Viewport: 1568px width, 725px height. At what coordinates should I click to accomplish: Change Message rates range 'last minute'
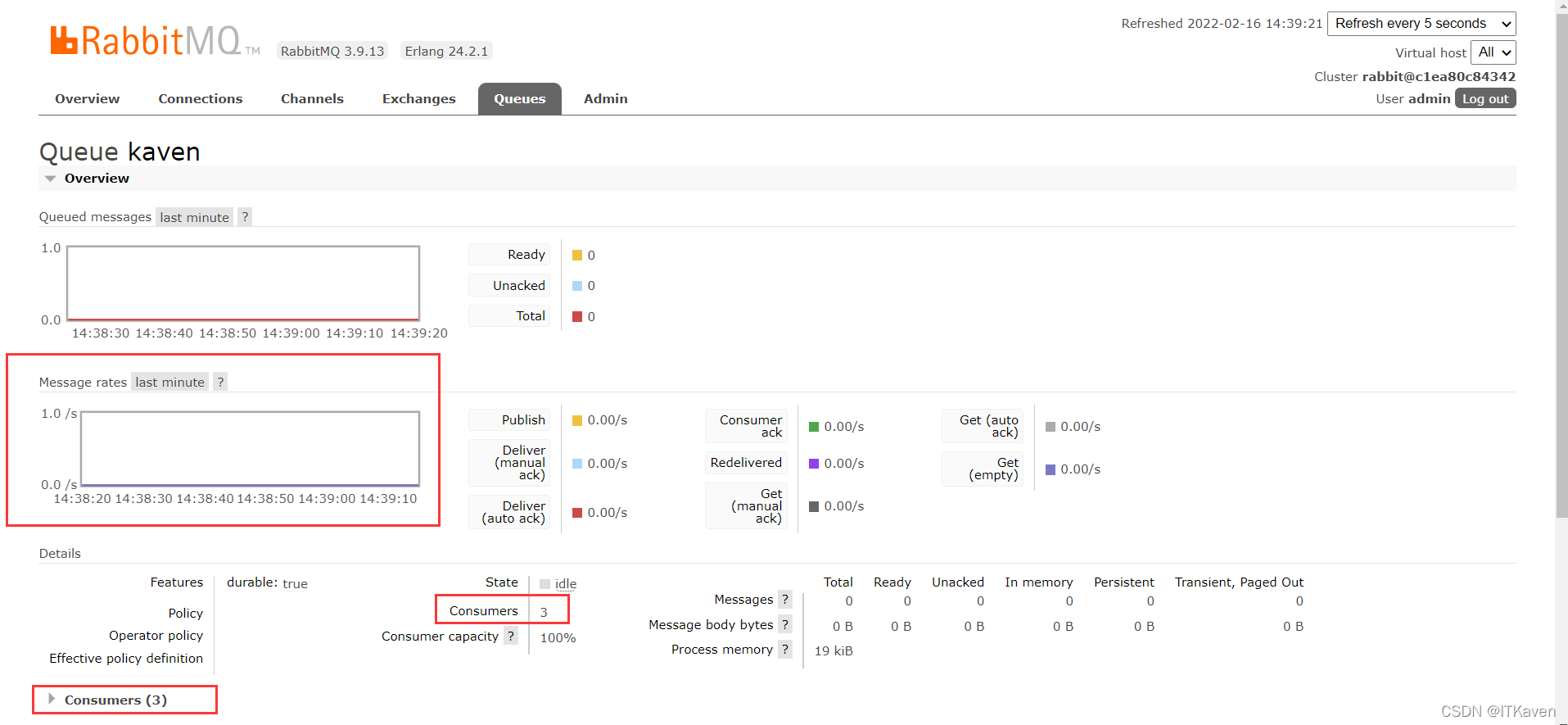point(169,382)
